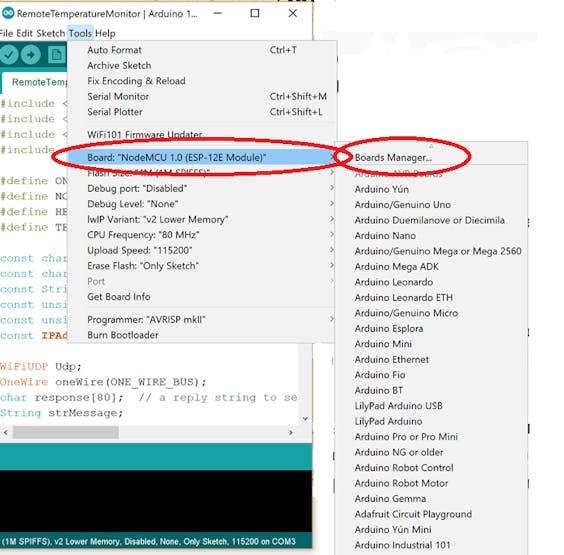The width and height of the screenshot is (564, 555).
Task: Expand the CPU Frequency submenu
Action: click(202, 235)
